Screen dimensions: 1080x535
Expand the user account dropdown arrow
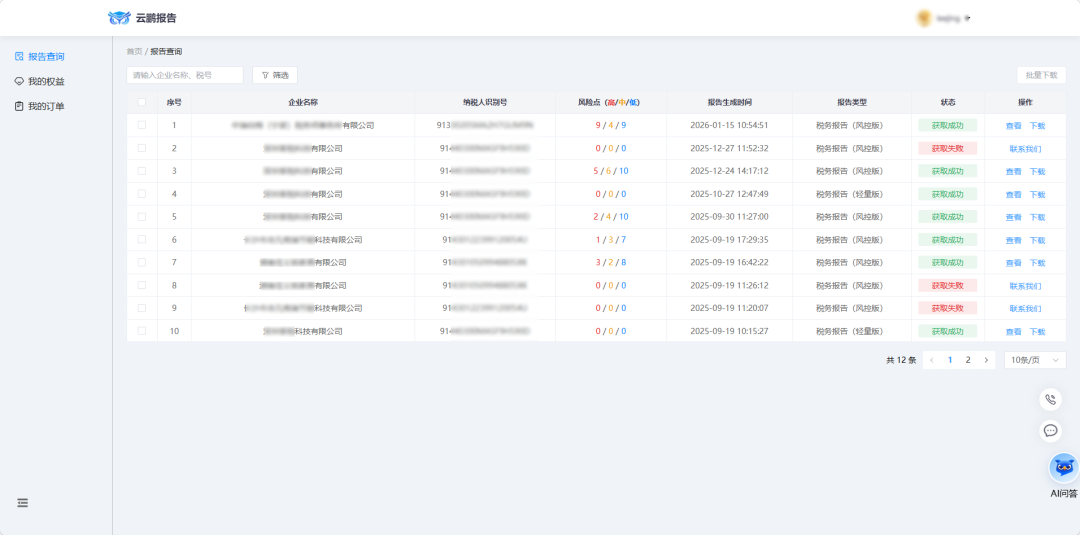[x=968, y=18]
